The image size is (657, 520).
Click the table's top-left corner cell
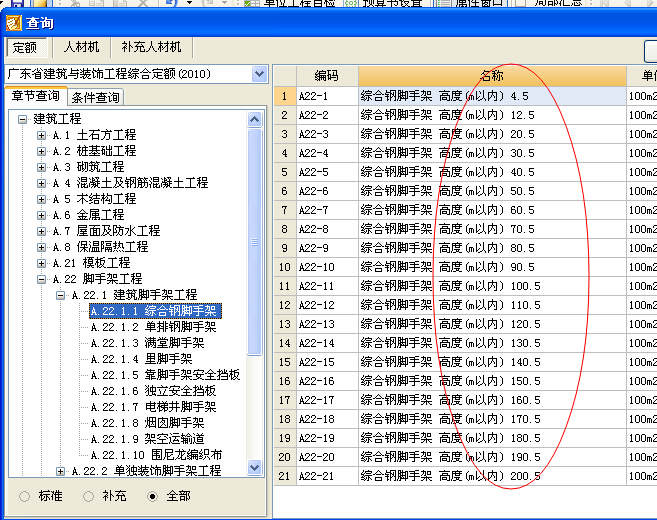pyautogui.click(x=285, y=76)
